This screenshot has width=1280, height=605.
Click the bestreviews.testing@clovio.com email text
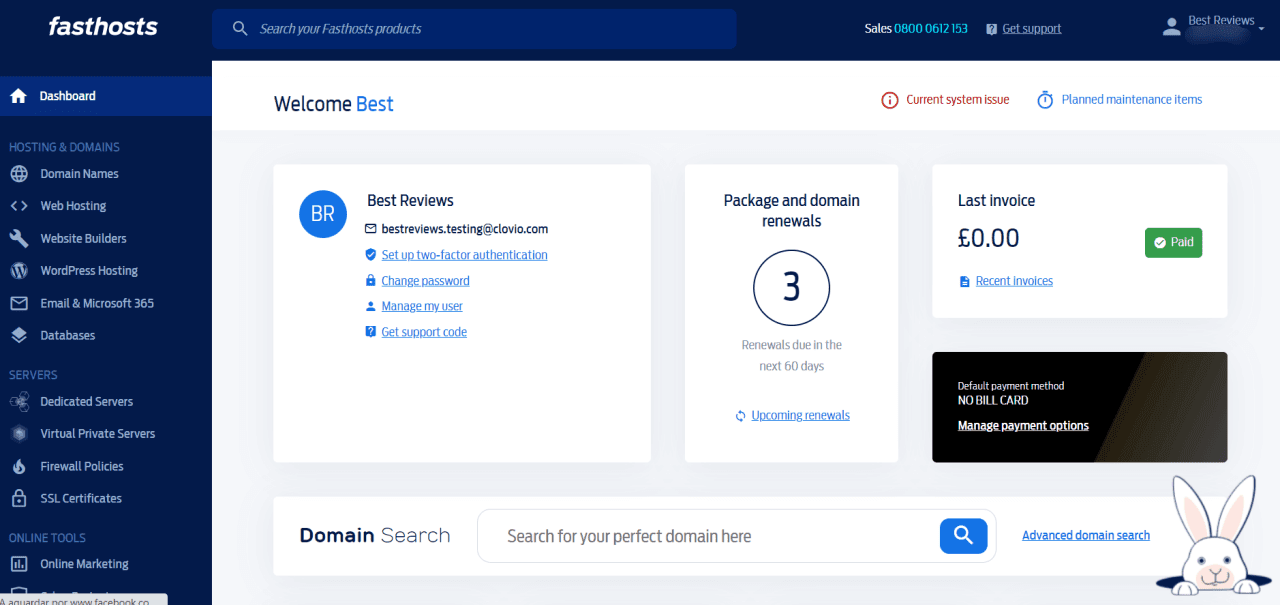coord(464,229)
